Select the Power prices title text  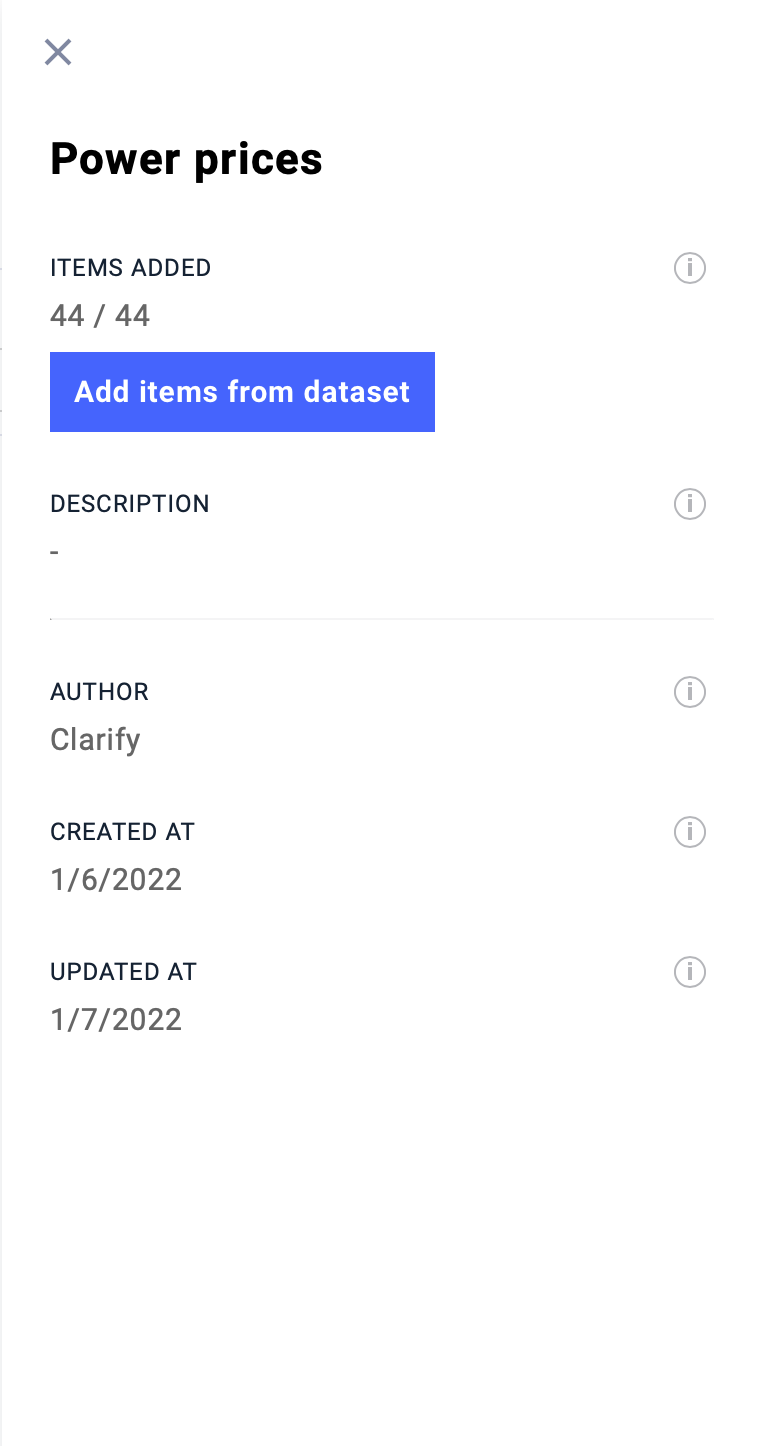click(x=186, y=159)
